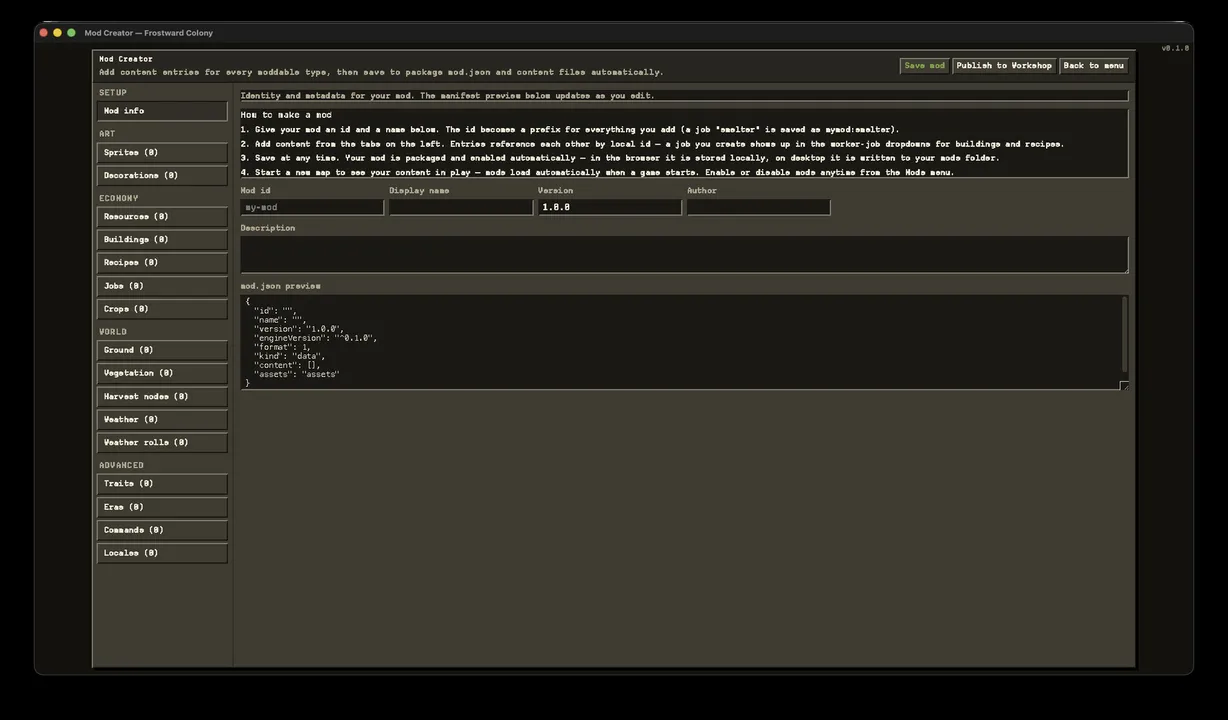
Task: Go to Resources (0) section
Action: point(162,217)
